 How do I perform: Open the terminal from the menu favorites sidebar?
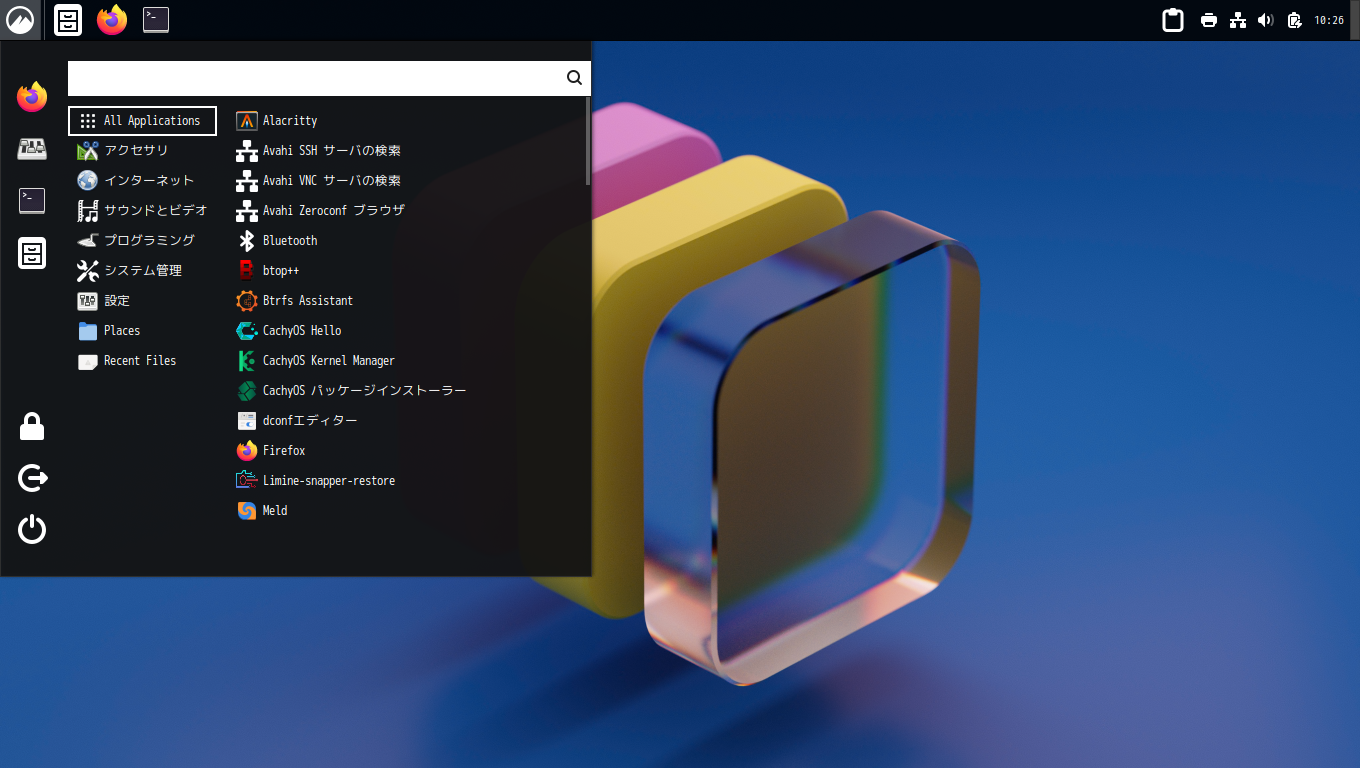tap(32, 201)
